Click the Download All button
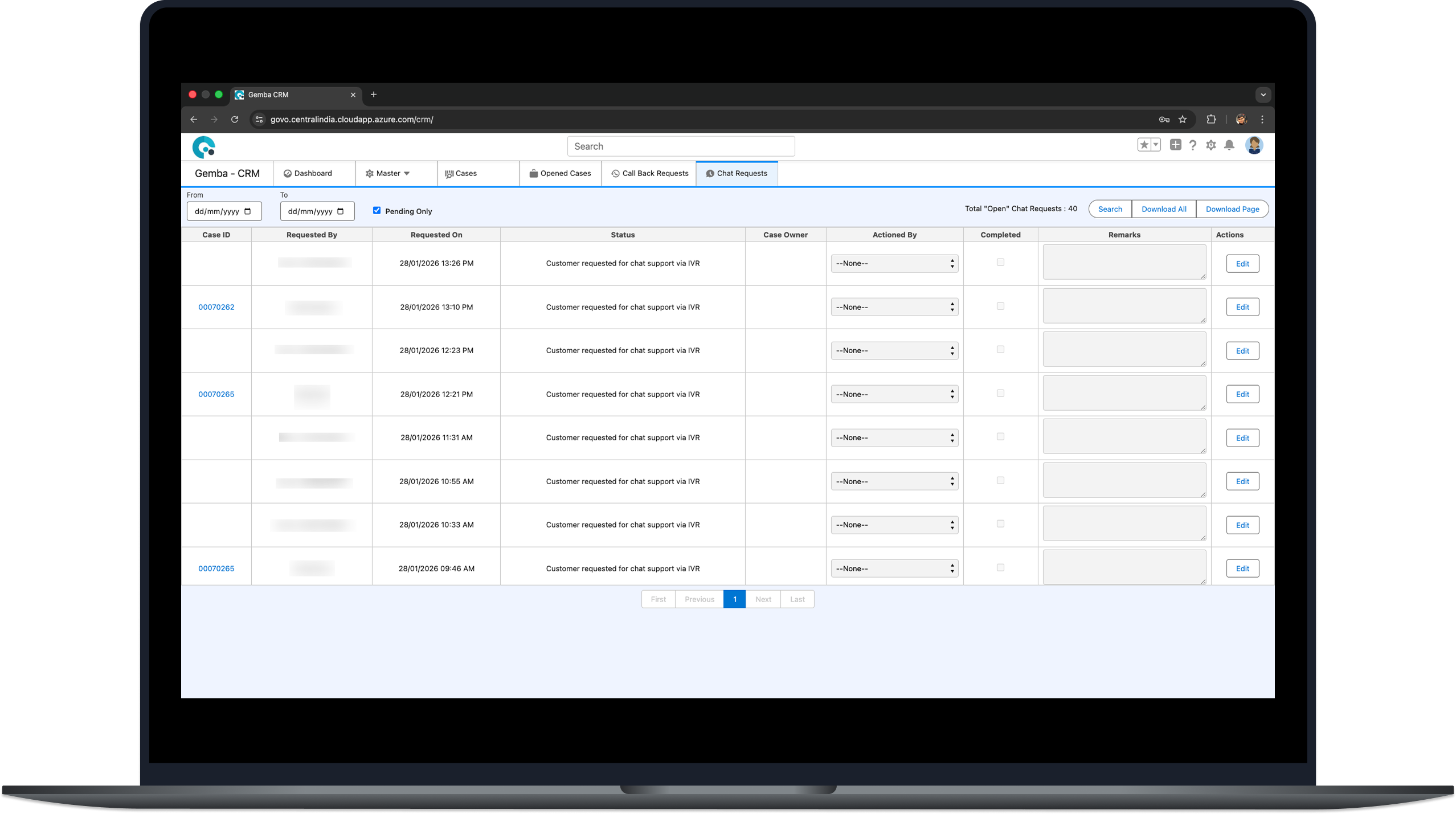Image resolution: width=1456 pixels, height=814 pixels. pos(1164,209)
